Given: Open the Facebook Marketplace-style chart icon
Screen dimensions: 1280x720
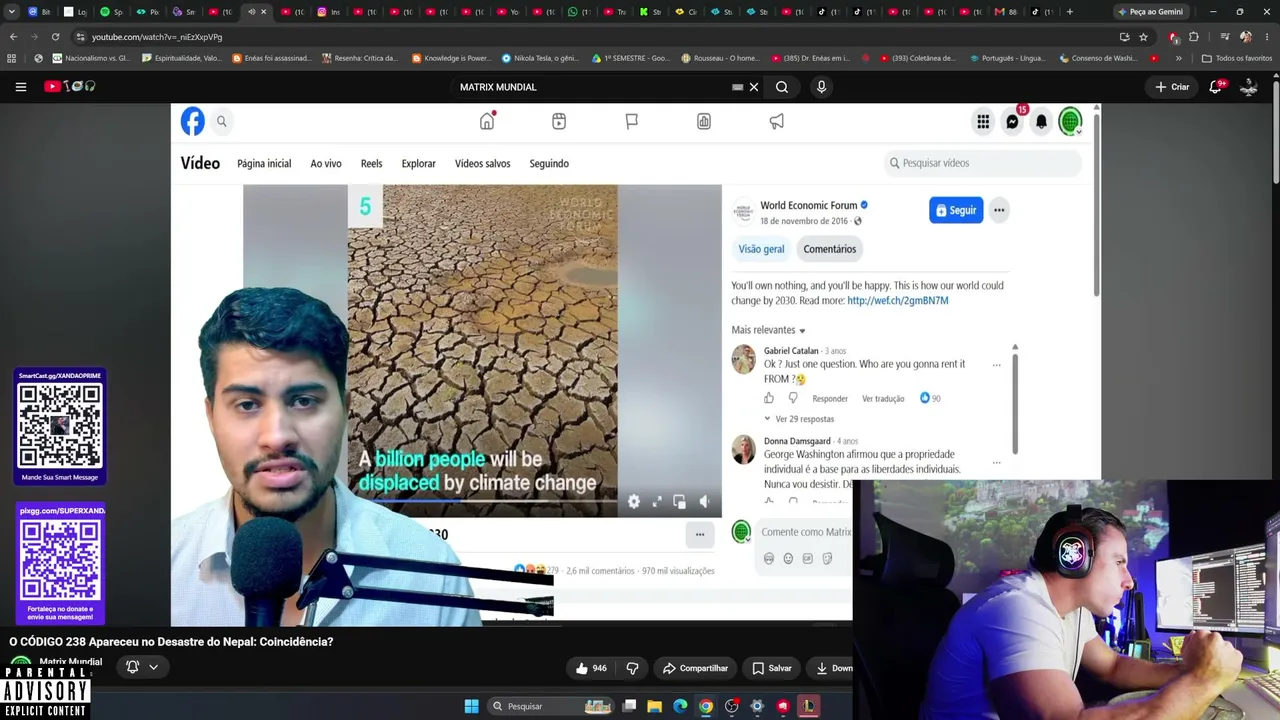Looking at the screenshot, I should point(704,121).
